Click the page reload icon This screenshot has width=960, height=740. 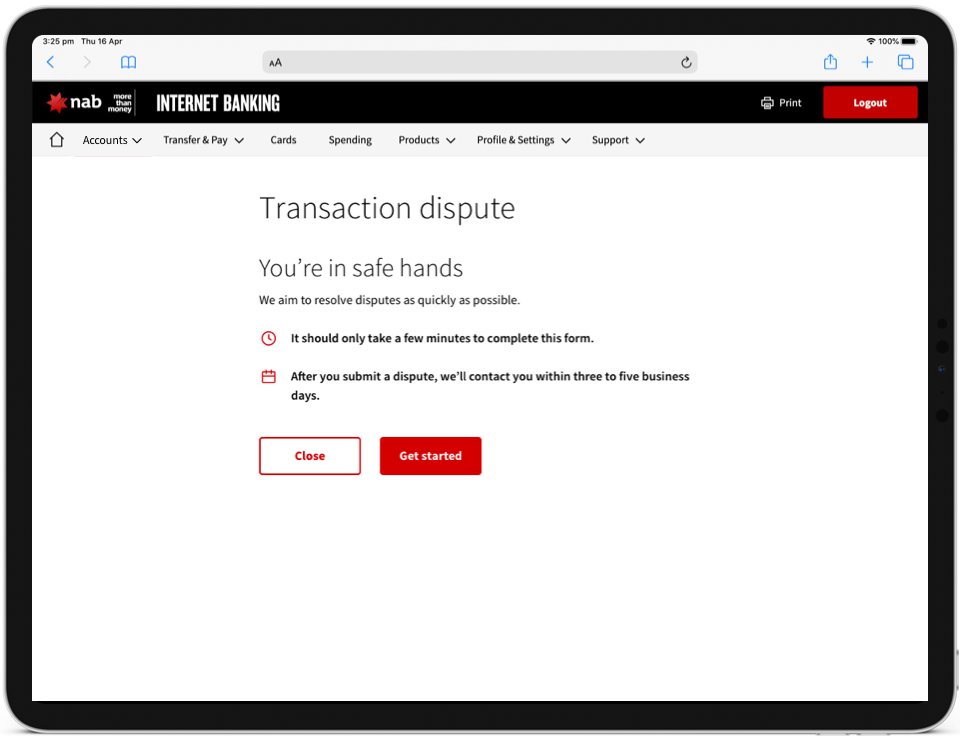tap(686, 62)
